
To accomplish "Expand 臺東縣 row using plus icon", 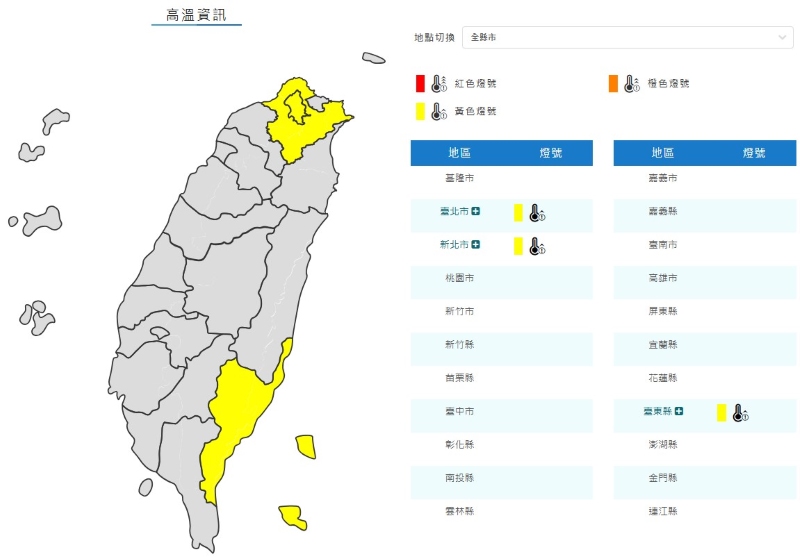I will tap(679, 411).
